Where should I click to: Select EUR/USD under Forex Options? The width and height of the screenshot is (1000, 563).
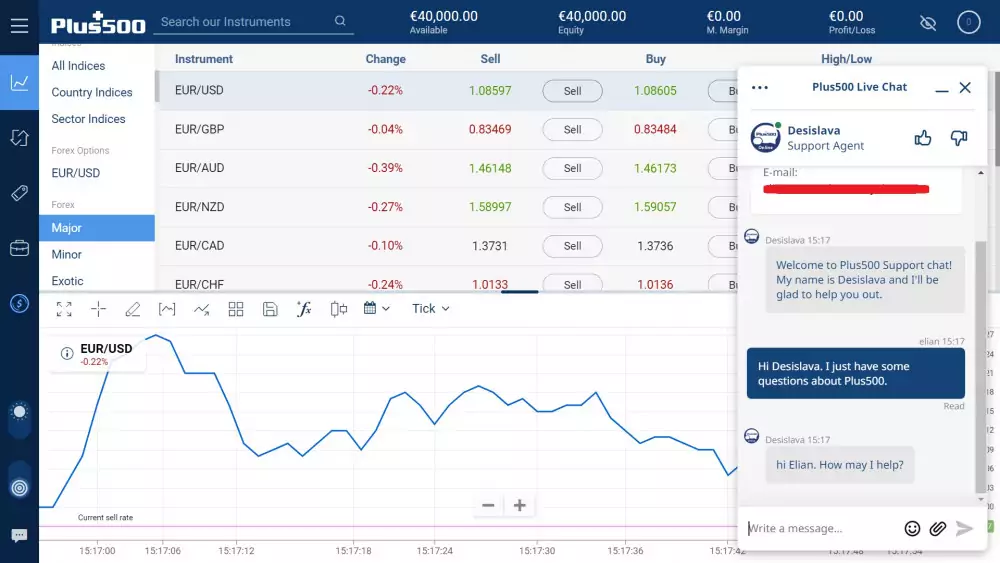coord(76,173)
